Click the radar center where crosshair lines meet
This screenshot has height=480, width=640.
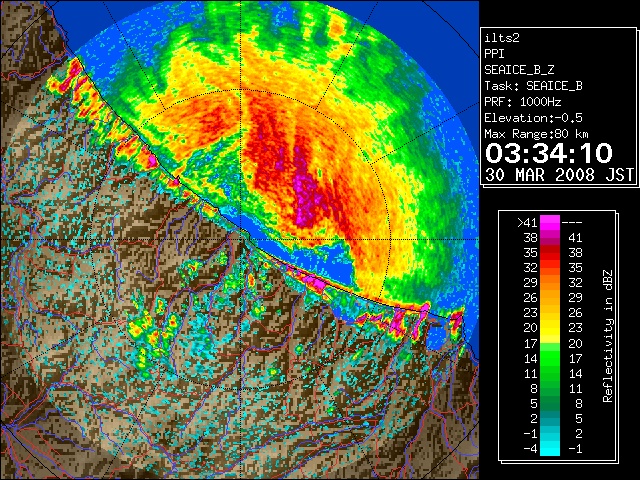coord(241,240)
